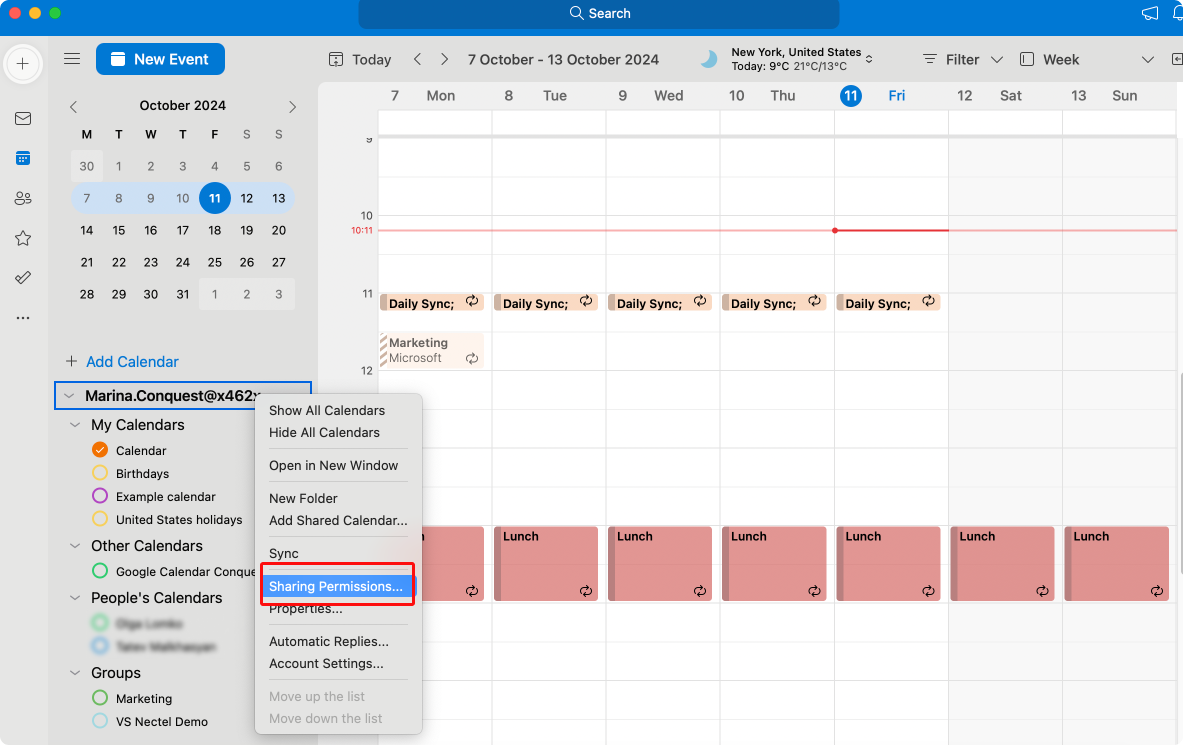Open Account Settings... menu item
1183x745 pixels.
click(x=326, y=663)
